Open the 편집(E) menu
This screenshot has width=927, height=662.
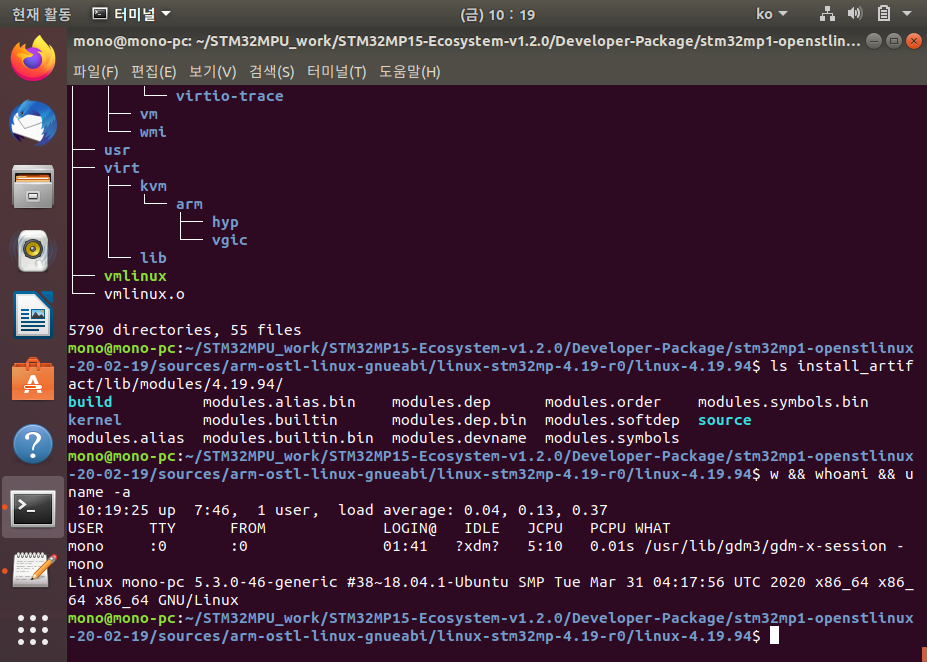tap(153, 72)
